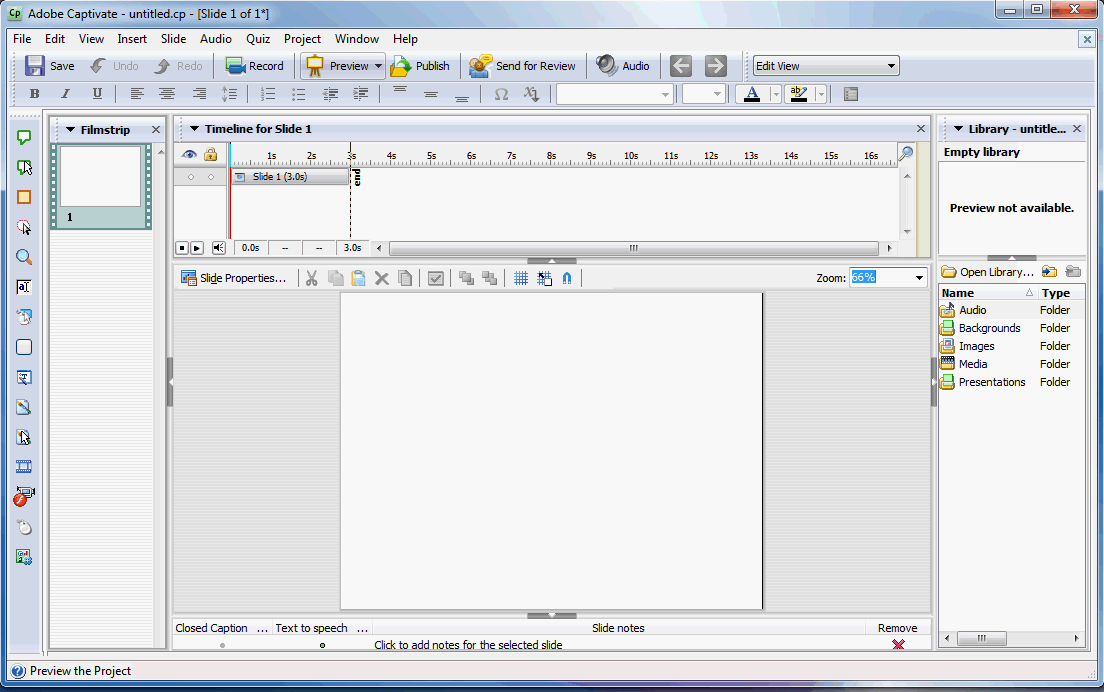1104x692 pixels.
Task: Delete selected object with X icon
Action: [x=382, y=278]
